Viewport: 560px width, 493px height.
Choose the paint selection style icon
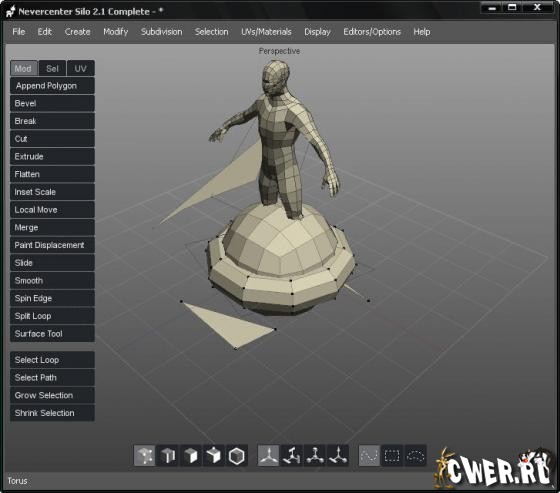pos(369,455)
